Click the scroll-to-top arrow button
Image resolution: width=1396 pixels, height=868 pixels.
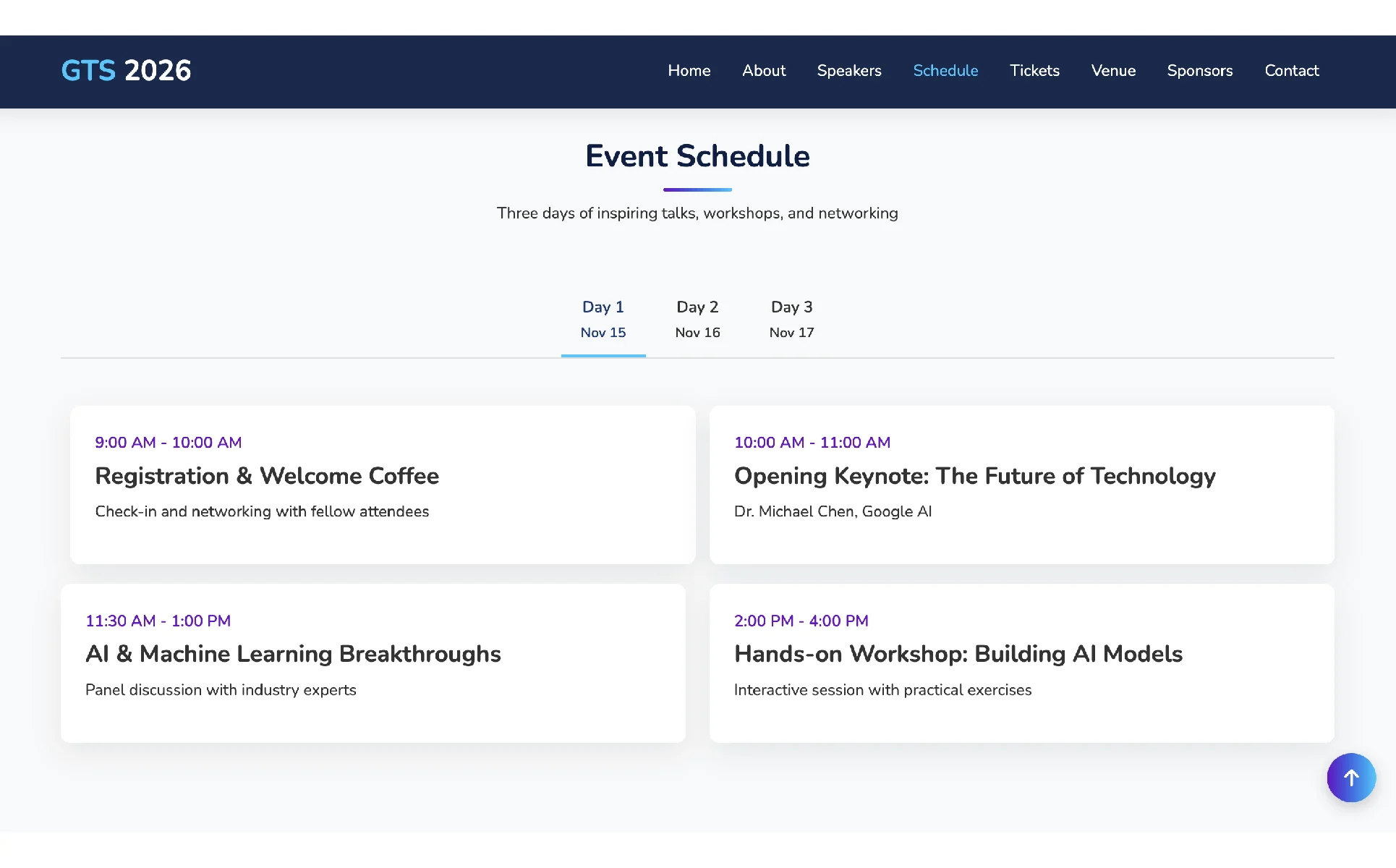pos(1350,778)
